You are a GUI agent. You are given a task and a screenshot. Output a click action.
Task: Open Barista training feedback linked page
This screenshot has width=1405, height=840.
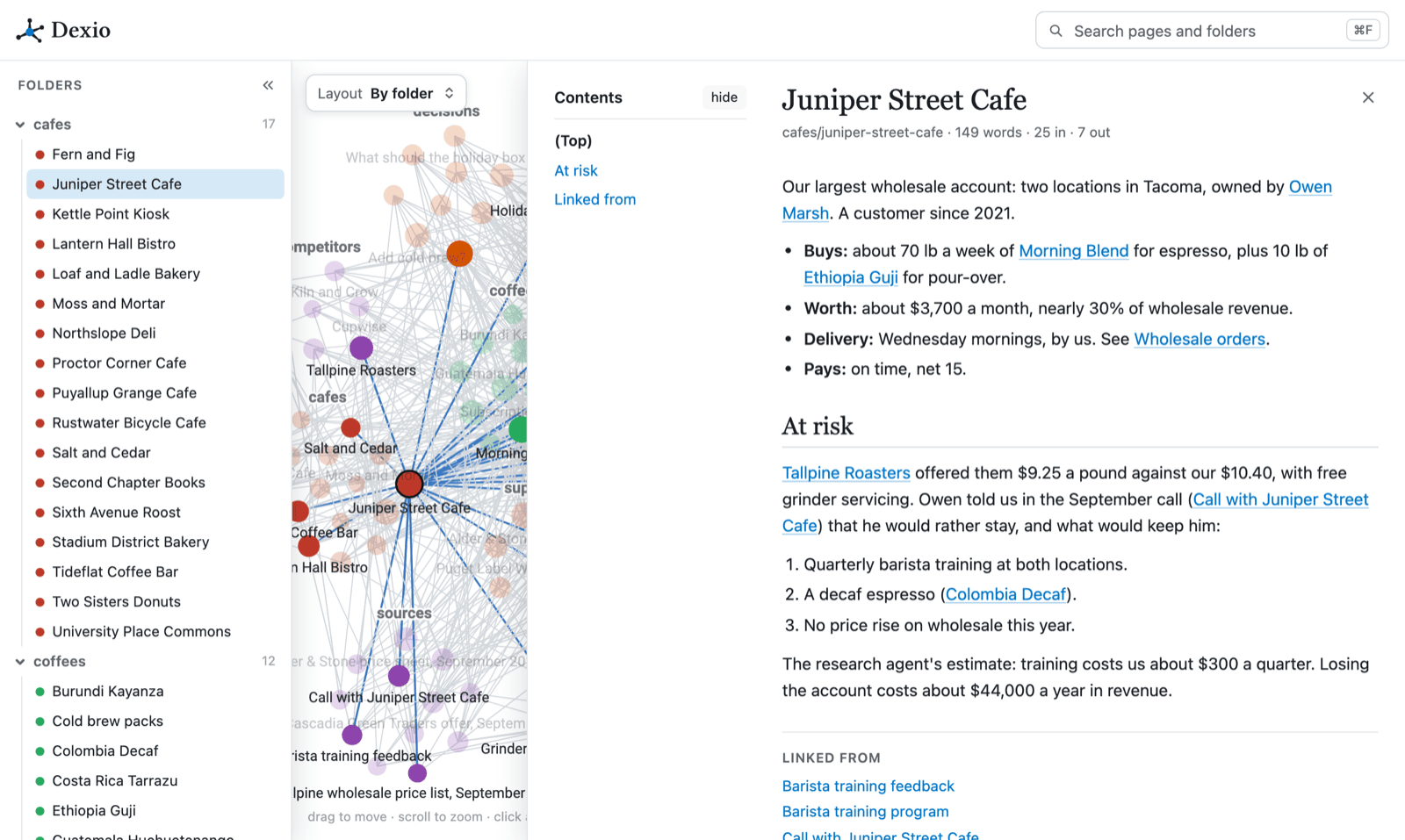(x=868, y=786)
